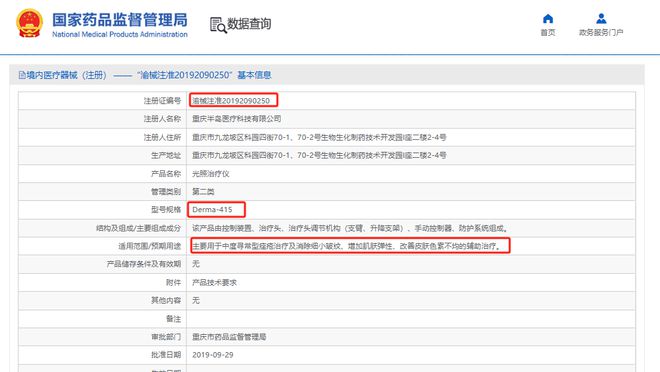
Task: Select product name 光照治疗仪
Action: click(211, 174)
